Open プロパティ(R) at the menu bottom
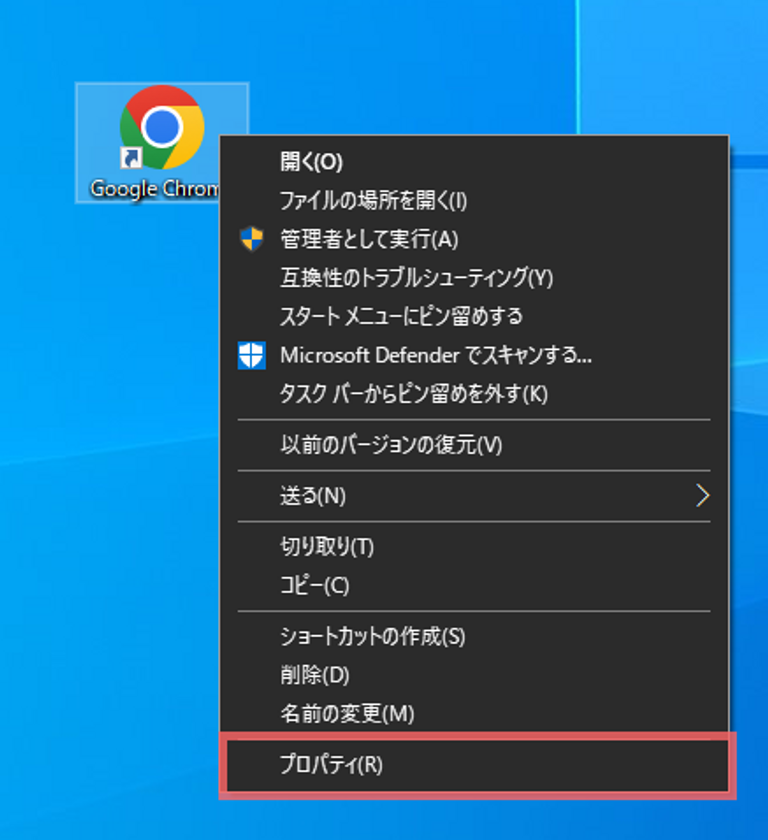This screenshot has height=840, width=768. 477,765
